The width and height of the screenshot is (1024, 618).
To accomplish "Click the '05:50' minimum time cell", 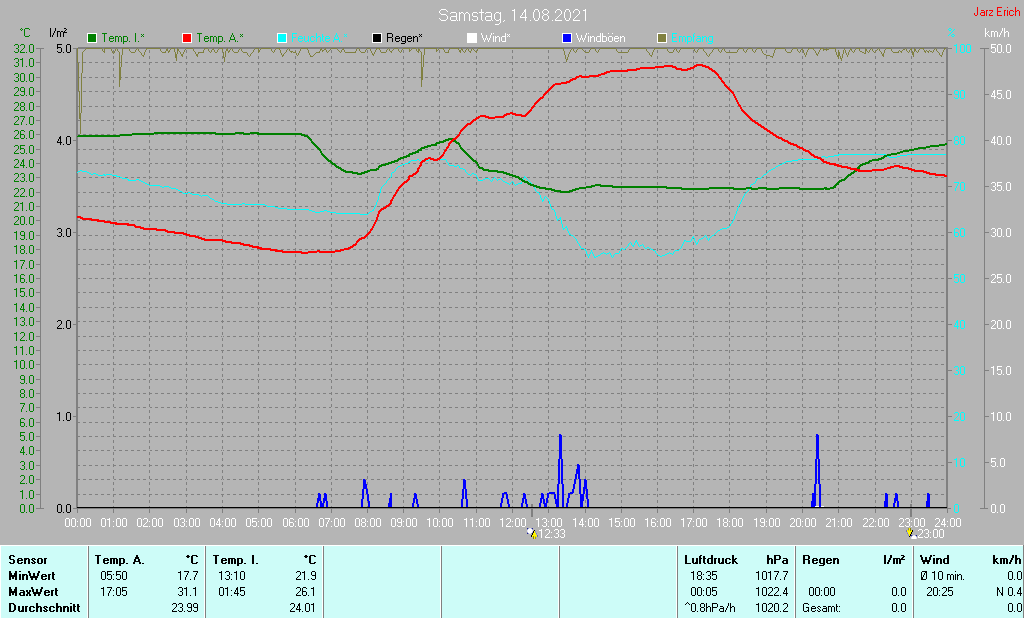I will click(114, 576).
